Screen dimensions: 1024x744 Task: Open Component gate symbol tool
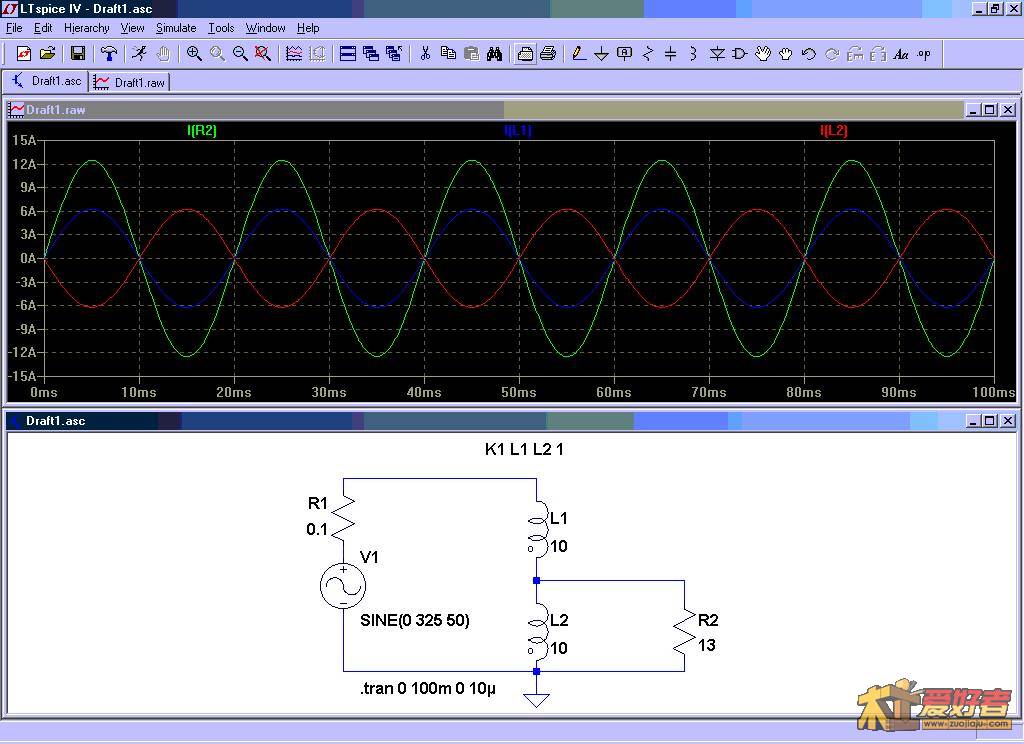click(x=740, y=54)
